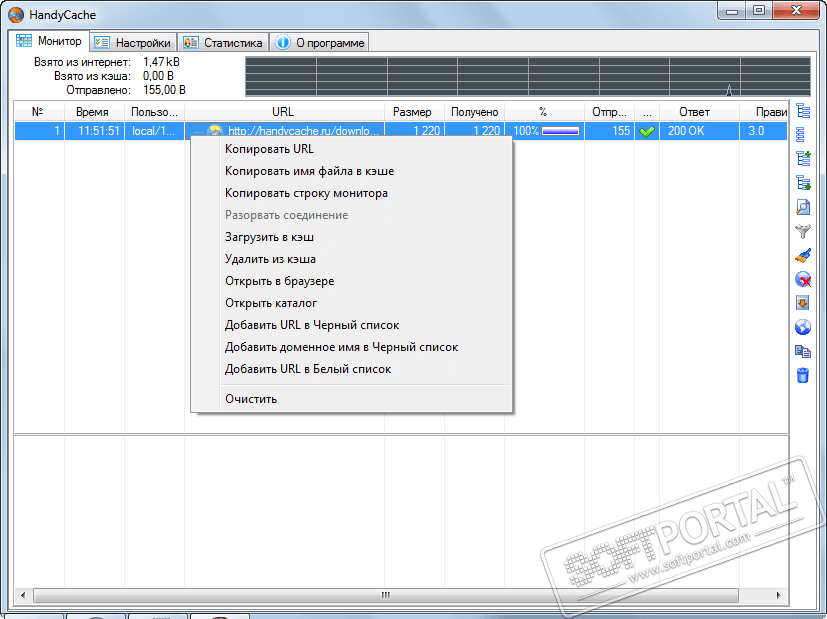Sort by the URL column header
This screenshot has height=619, width=827.
click(284, 112)
